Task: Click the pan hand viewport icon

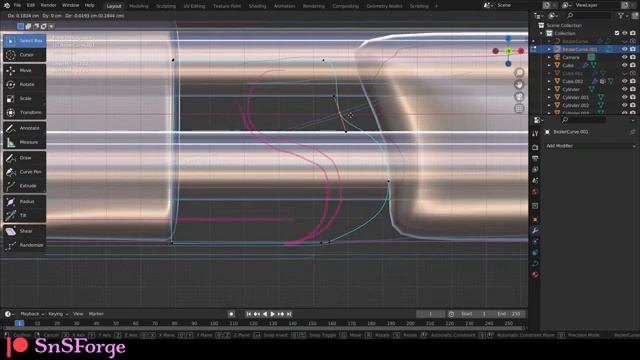Action: 519,84
